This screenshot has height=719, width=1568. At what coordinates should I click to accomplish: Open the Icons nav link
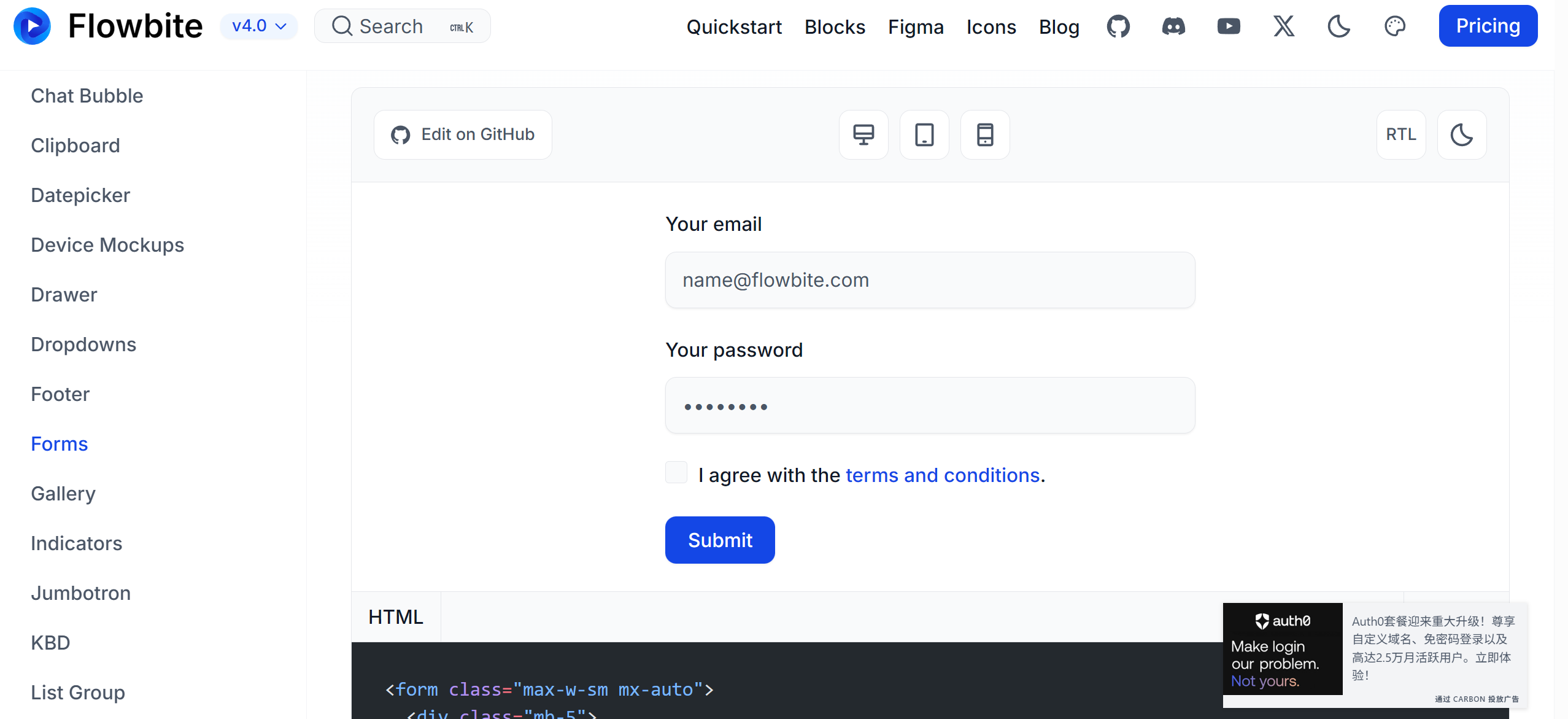pos(991,27)
